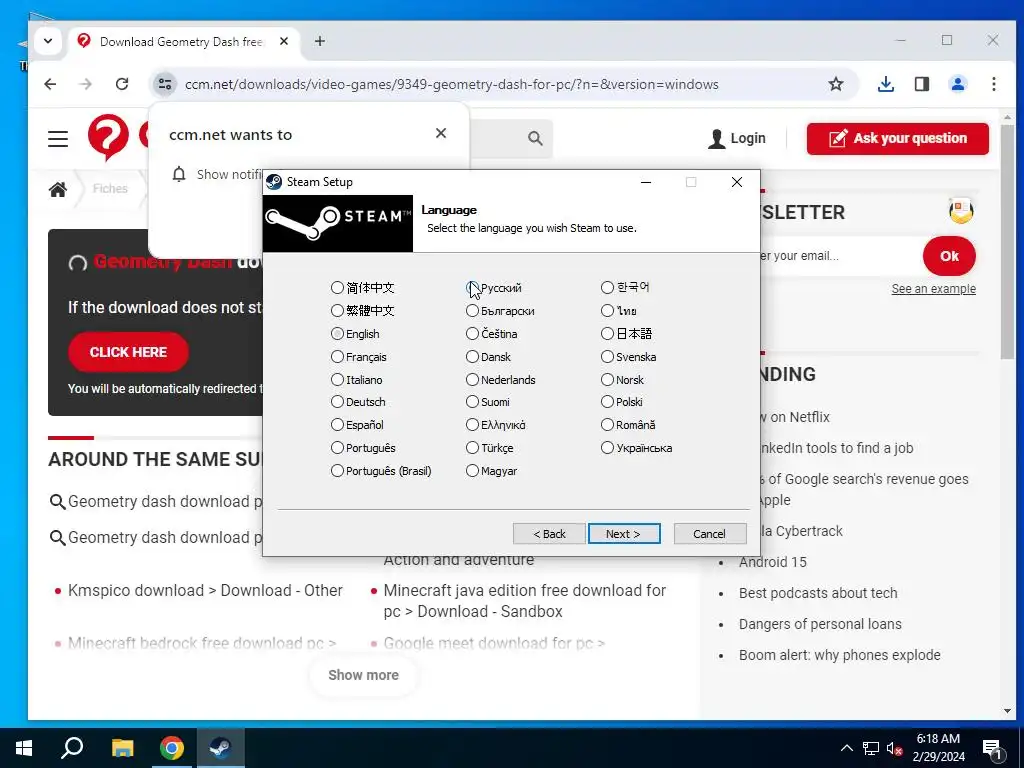The height and width of the screenshot is (768, 1024).
Task: Open File Explorer from taskbar
Action: click(122, 748)
